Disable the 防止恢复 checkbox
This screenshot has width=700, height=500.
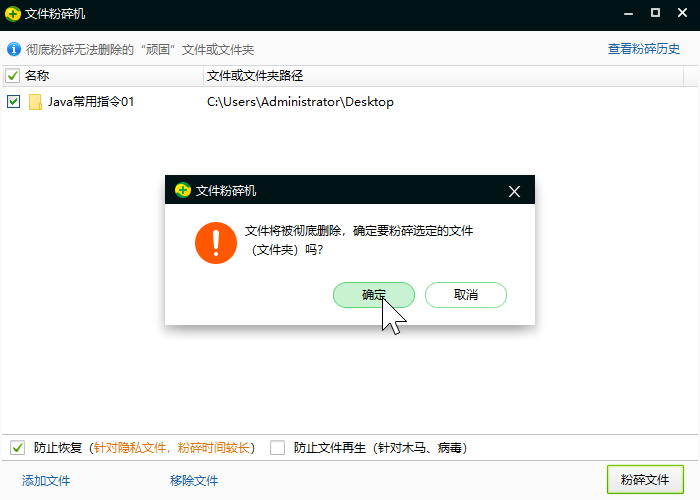pyautogui.click(x=17, y=447)
